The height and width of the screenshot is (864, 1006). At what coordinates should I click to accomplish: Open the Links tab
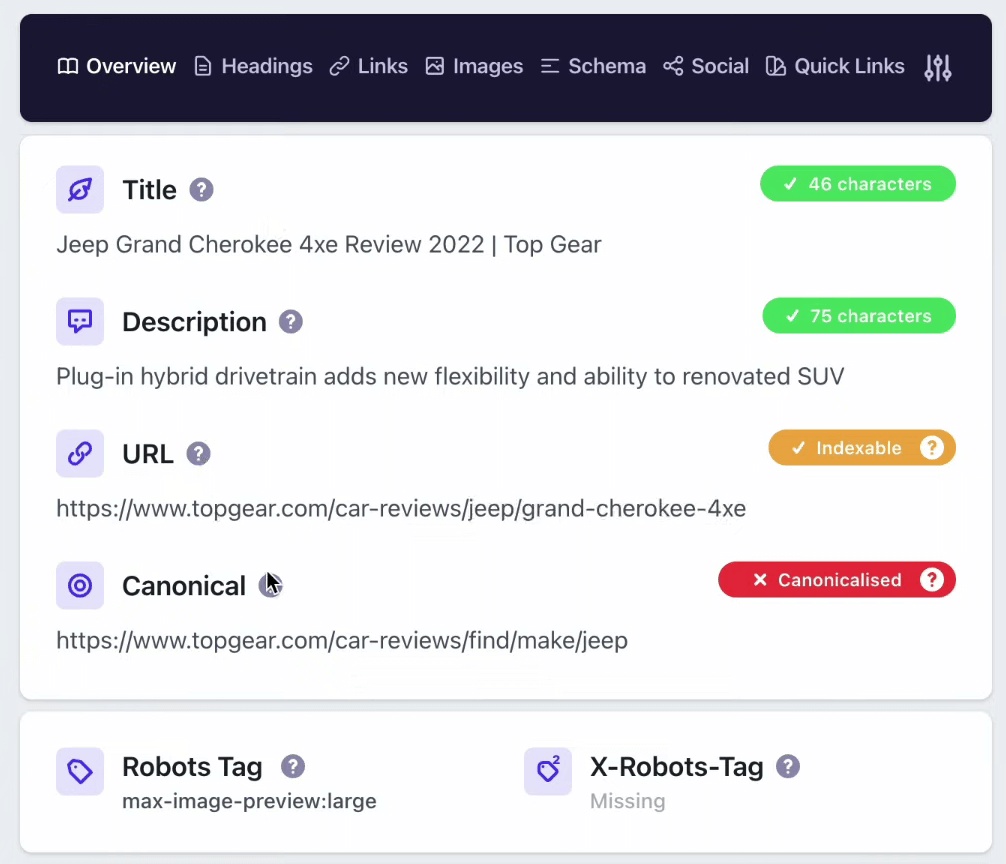tap(368, 66)
